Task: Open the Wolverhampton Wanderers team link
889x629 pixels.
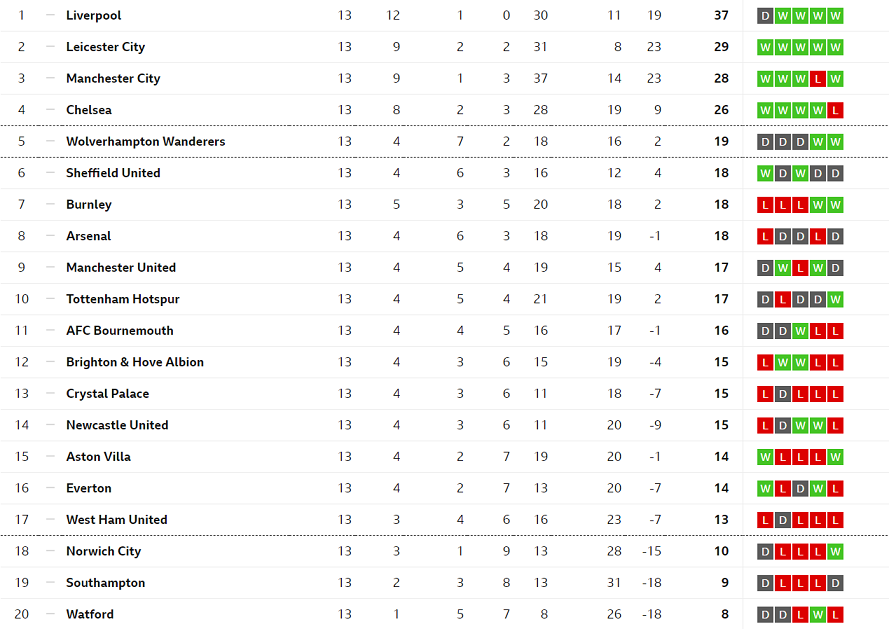Action: point(146,141)
